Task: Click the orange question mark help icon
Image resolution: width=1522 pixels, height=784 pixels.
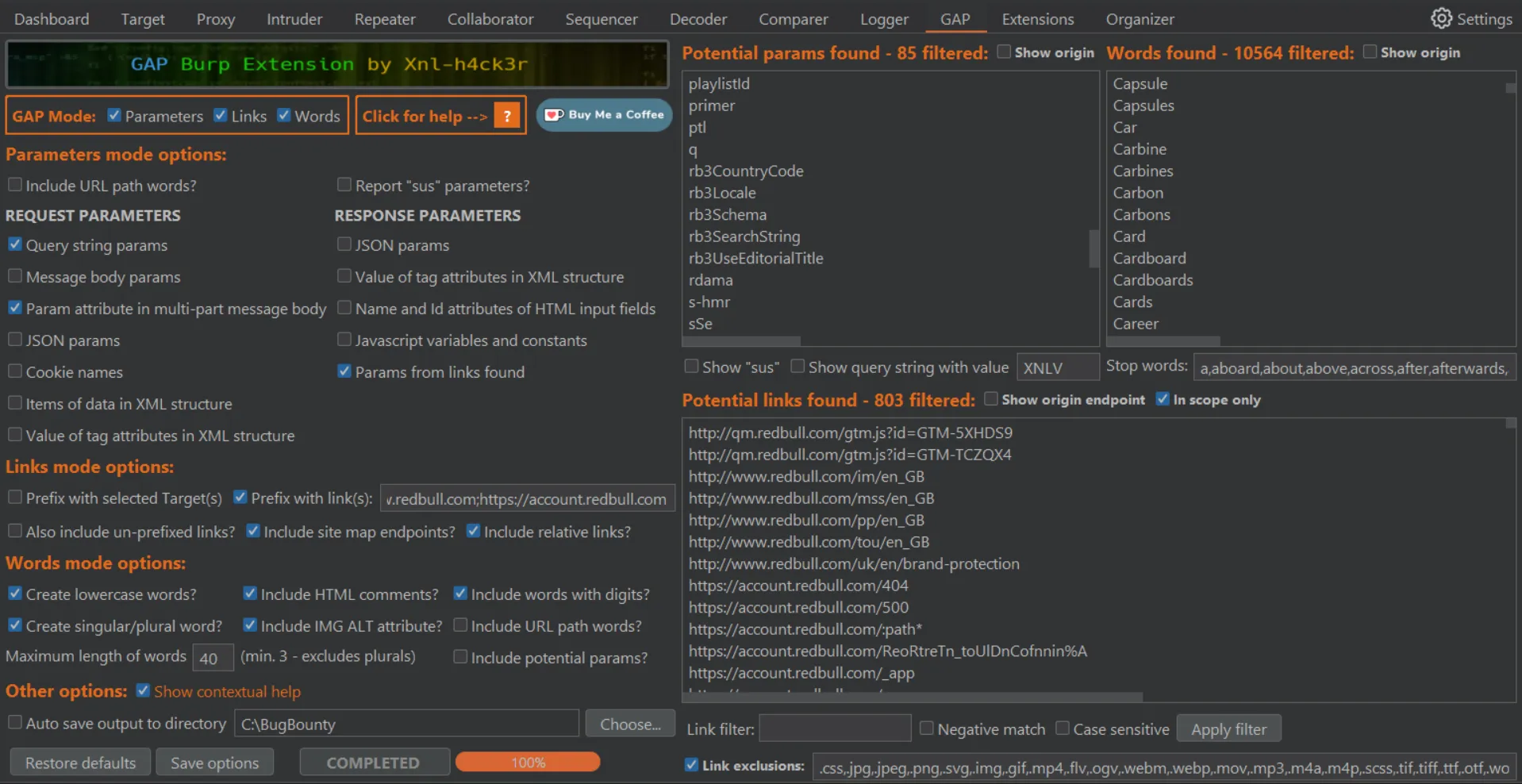Action: click(x=506, y=116)
